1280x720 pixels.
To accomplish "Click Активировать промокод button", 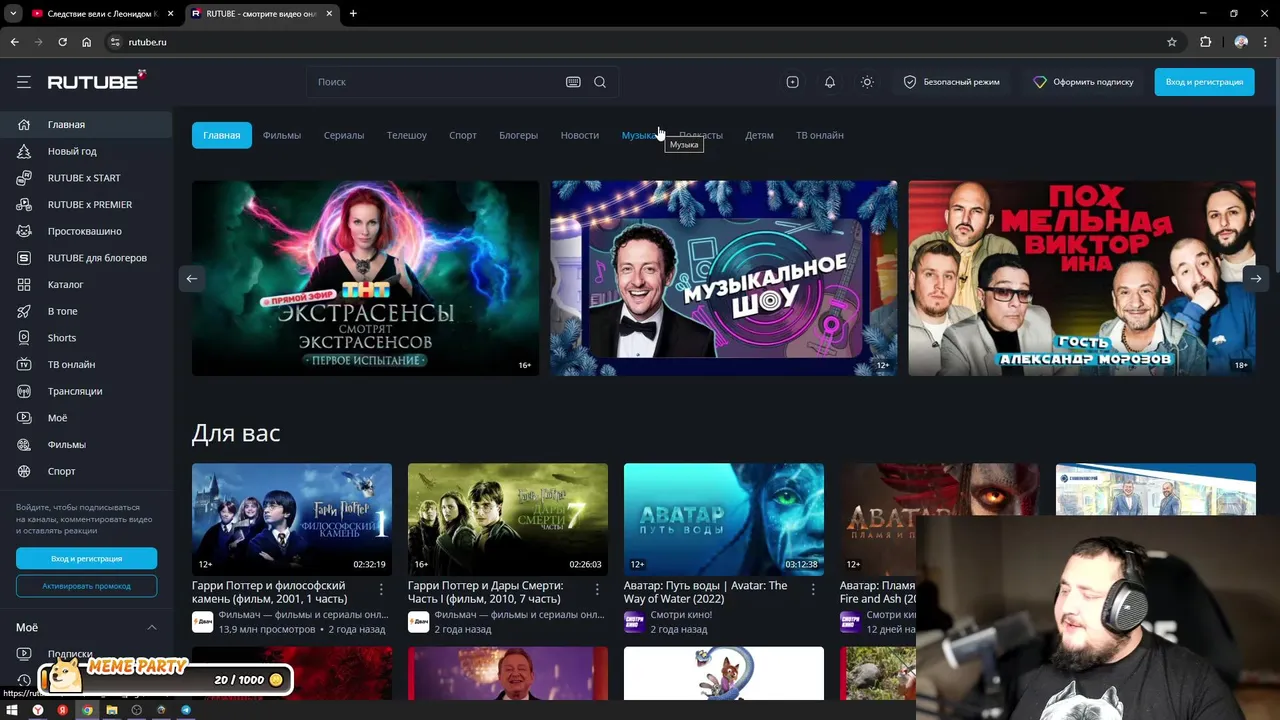I will click(86, 586).
